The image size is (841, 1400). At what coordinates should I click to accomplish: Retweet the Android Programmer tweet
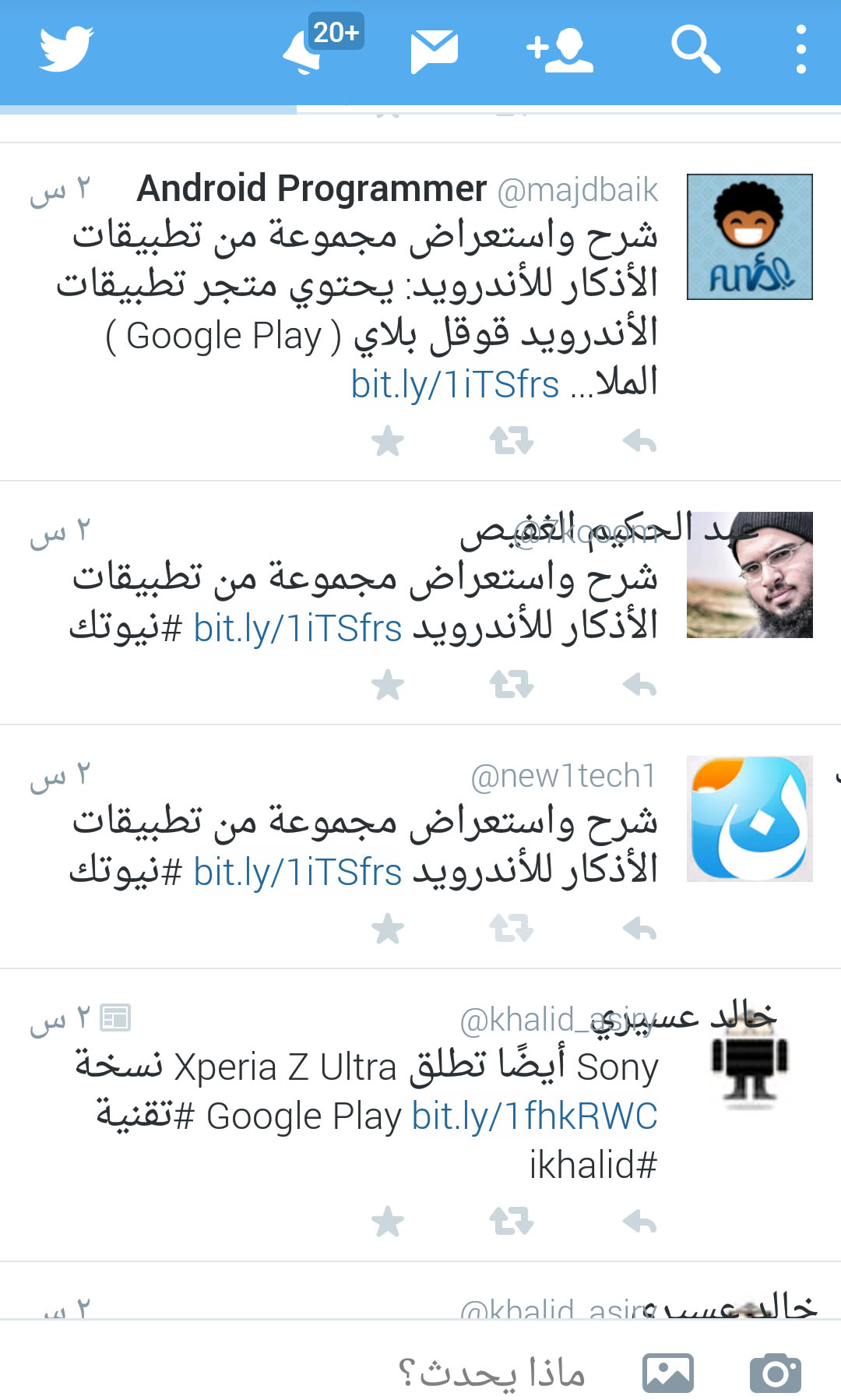point(512,441)
